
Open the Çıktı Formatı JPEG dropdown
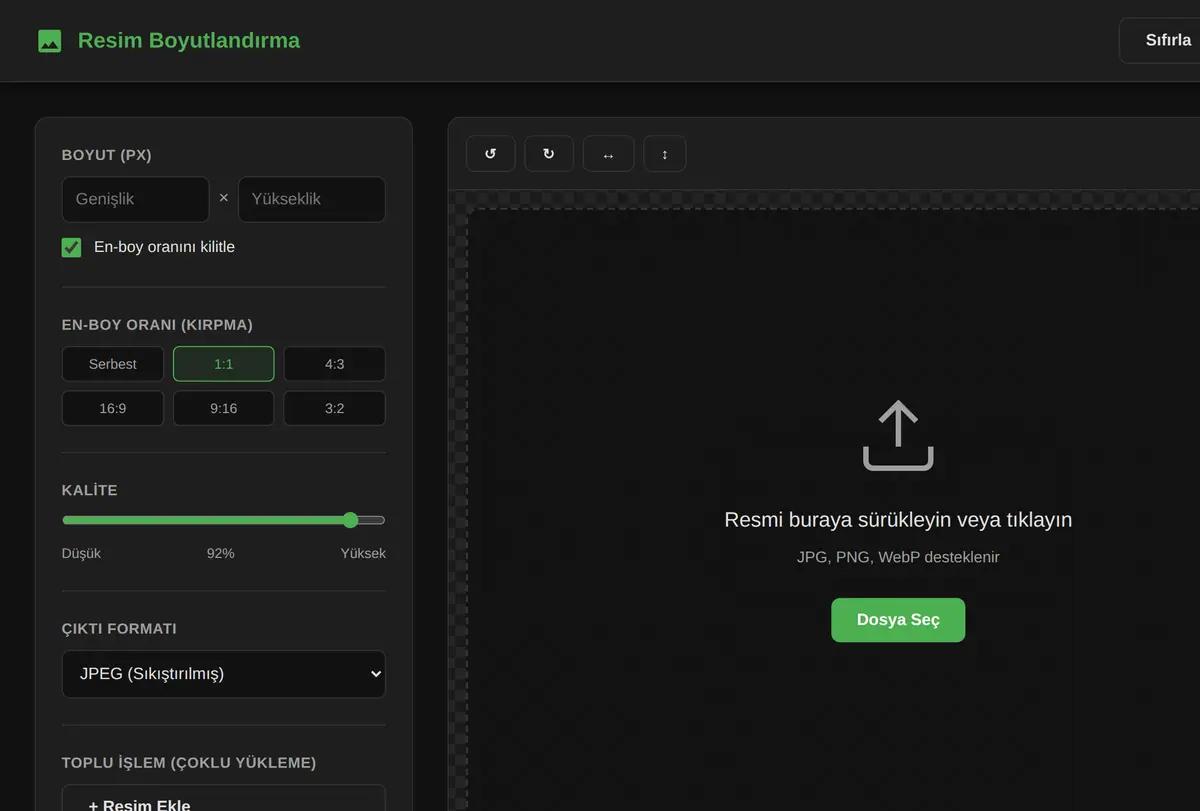(x=224, y=674)
